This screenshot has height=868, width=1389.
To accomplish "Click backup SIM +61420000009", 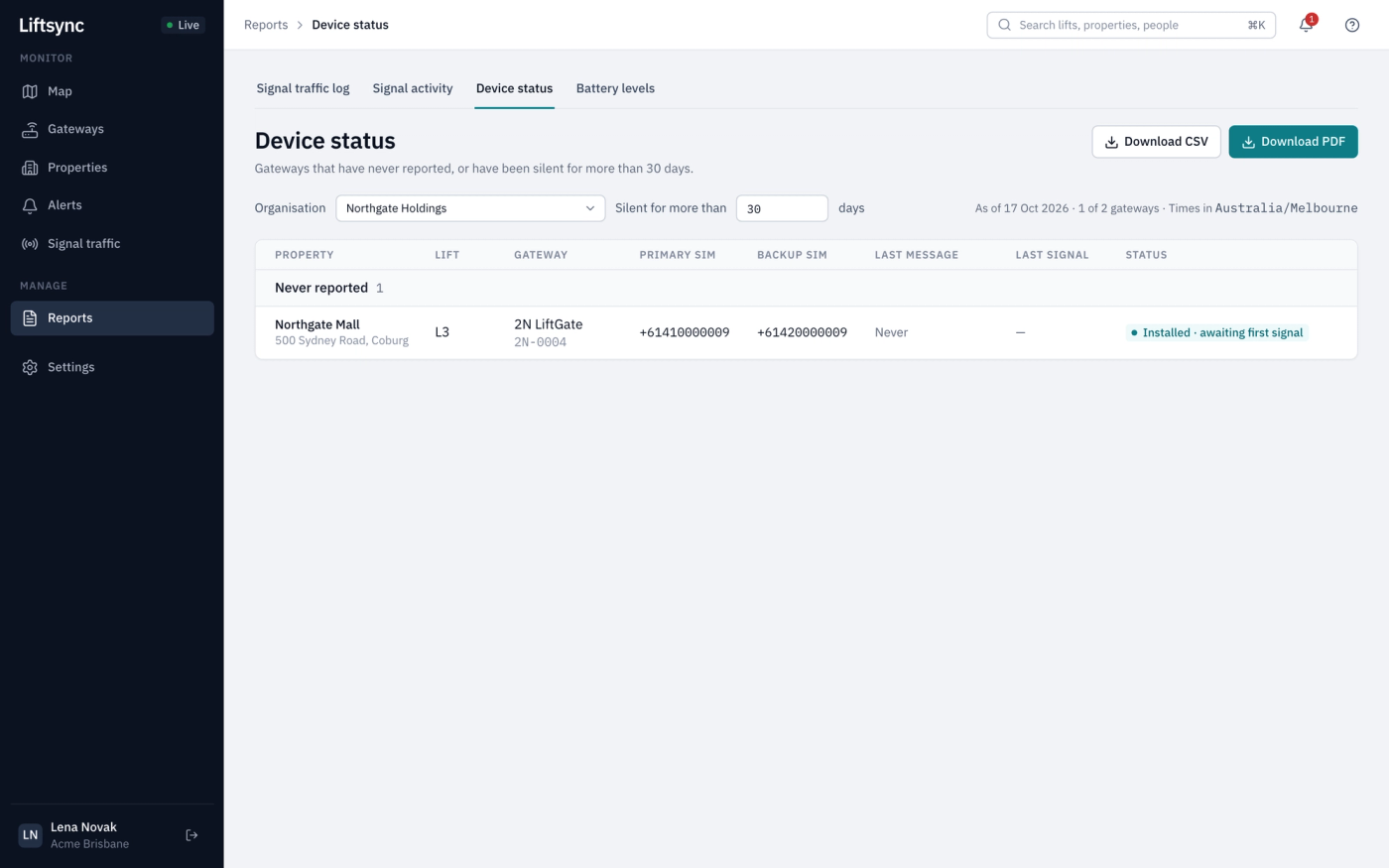I will point(802,332).
